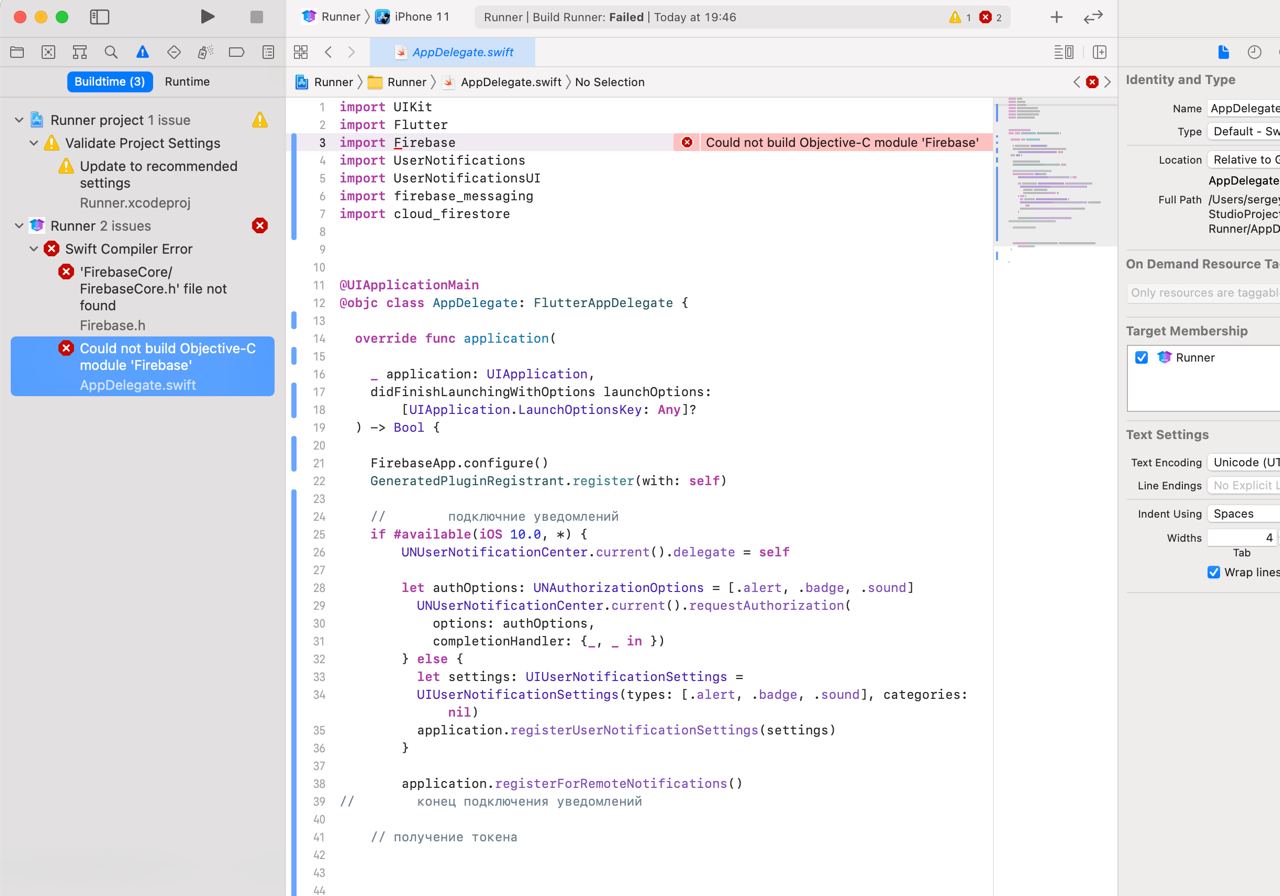Click the inline error icon on line 3
The width and height of the screenshot is (1280, 896).
click(686, 142)
